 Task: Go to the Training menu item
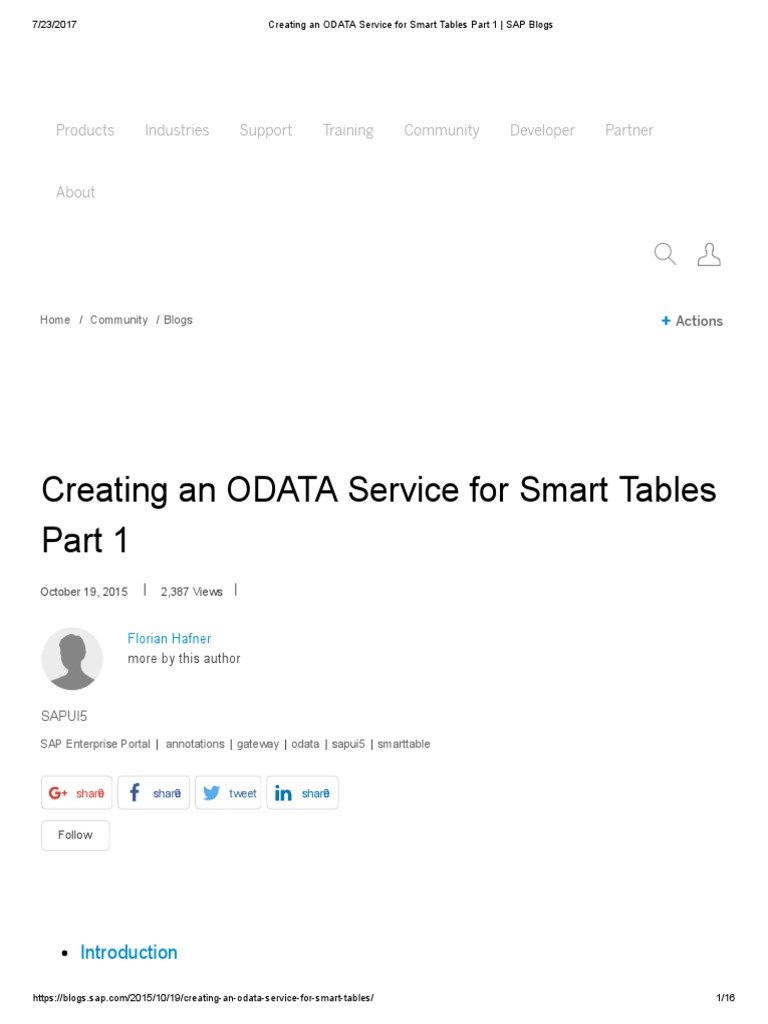click(348, 131)
